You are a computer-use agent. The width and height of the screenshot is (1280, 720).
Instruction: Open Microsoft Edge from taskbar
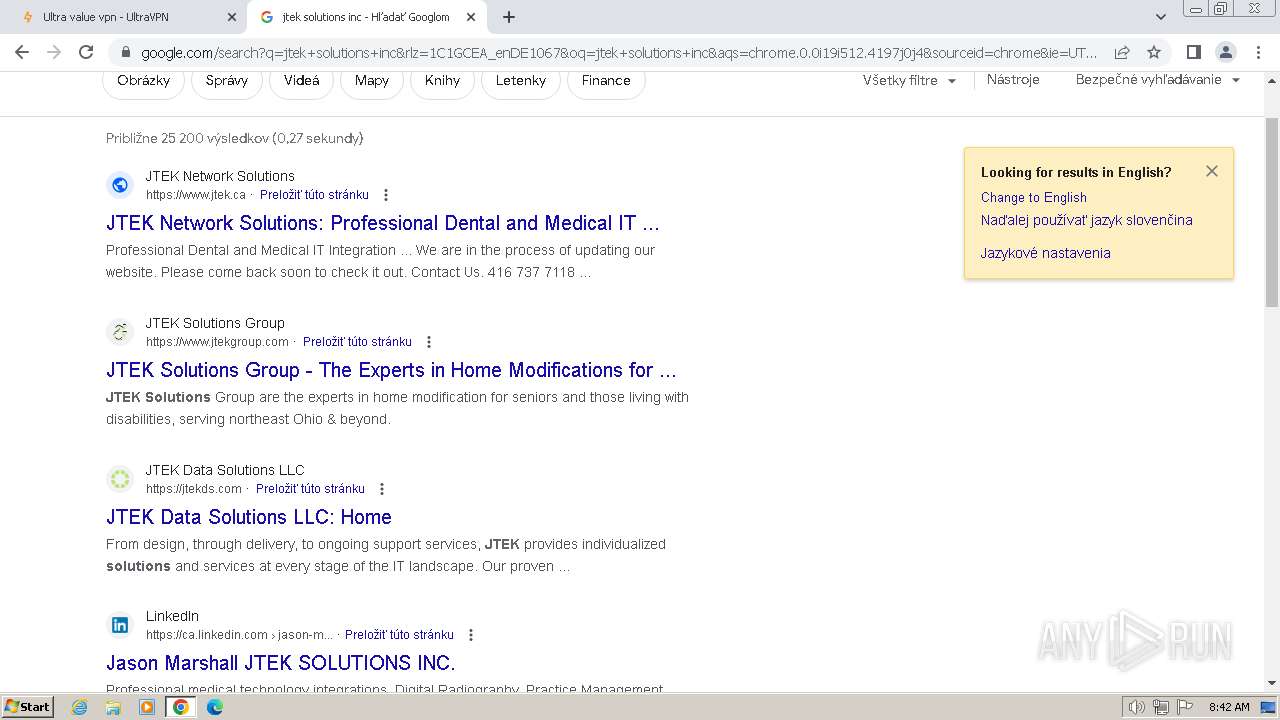215,707
